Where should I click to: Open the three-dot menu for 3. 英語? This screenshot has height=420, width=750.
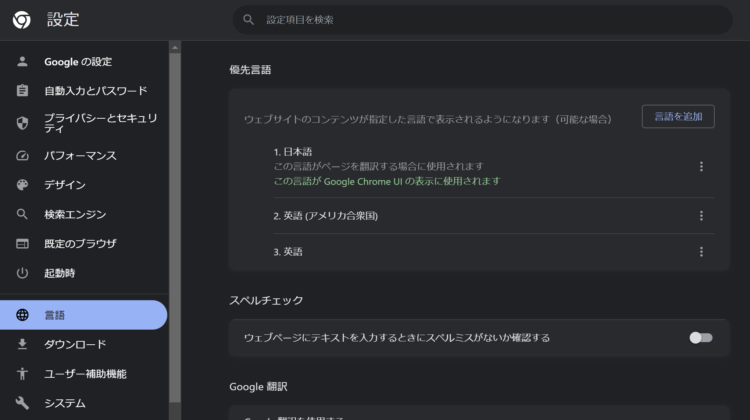tap(701, 252)
